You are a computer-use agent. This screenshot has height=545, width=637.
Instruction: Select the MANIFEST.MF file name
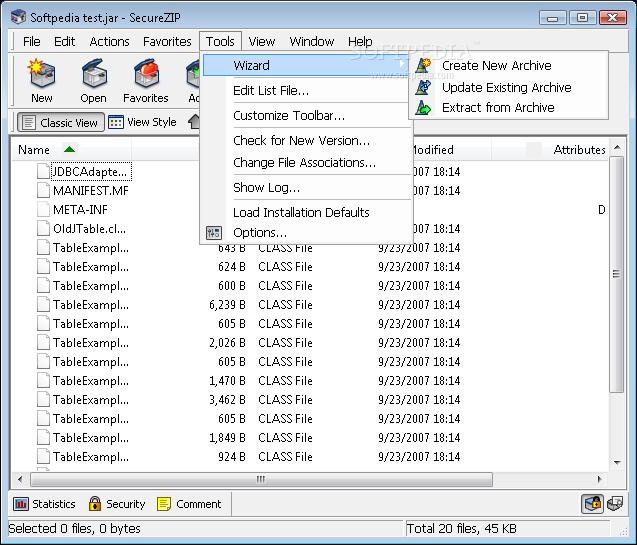tap(91, 190)
